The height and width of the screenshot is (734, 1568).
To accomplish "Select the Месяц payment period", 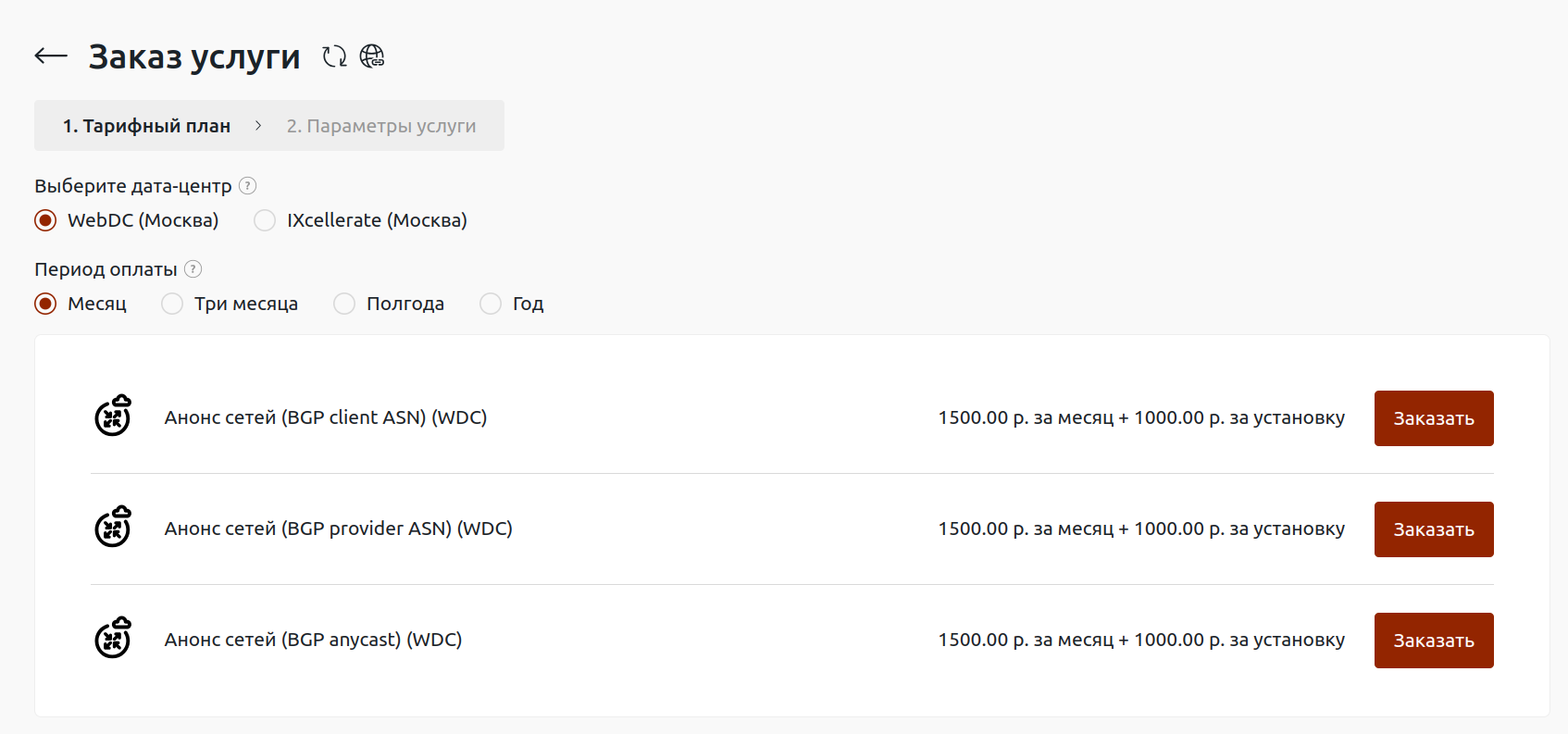I will (45, 304).
